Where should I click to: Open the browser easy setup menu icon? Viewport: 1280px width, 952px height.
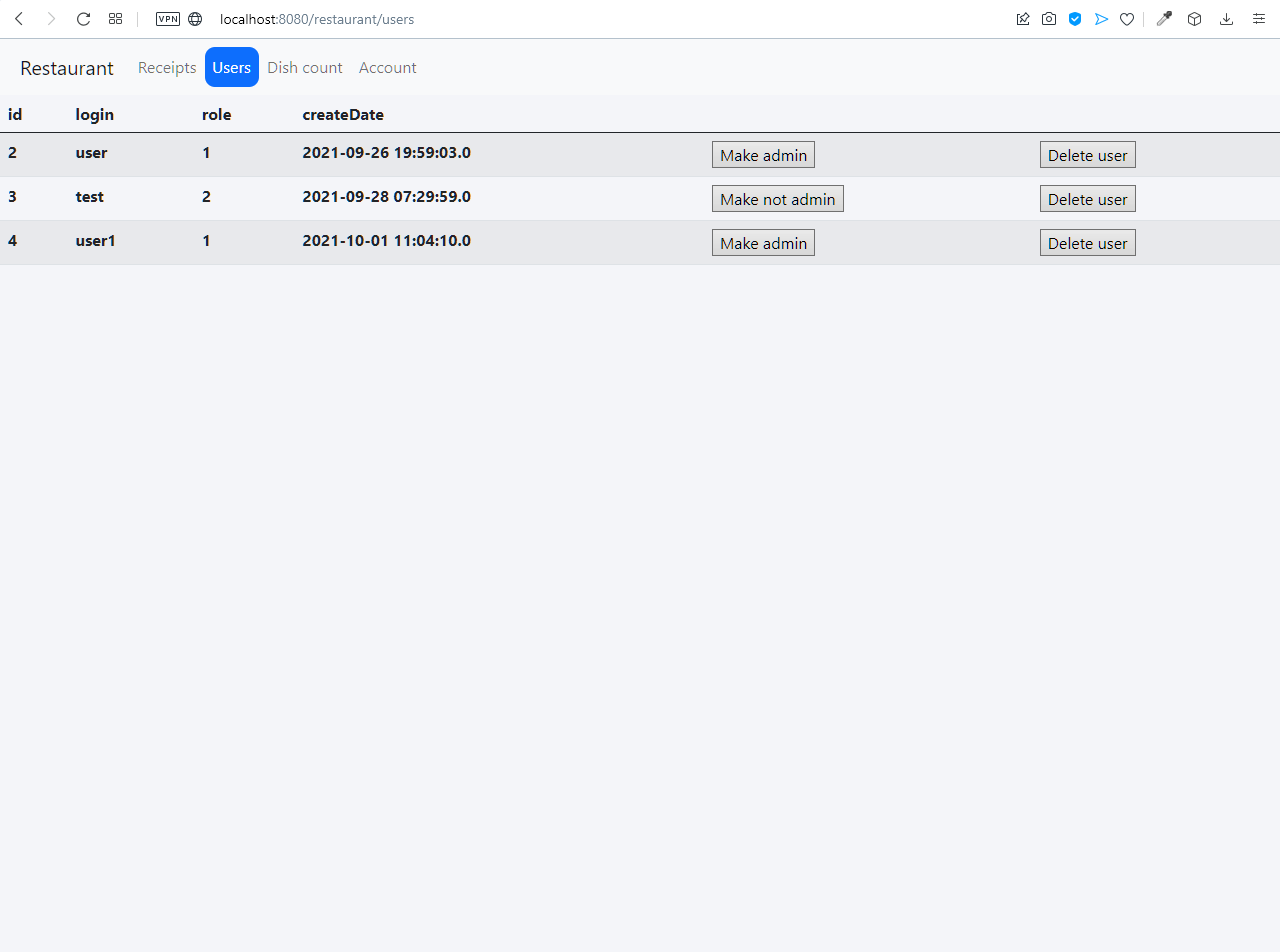click(x=1259, y=19)
